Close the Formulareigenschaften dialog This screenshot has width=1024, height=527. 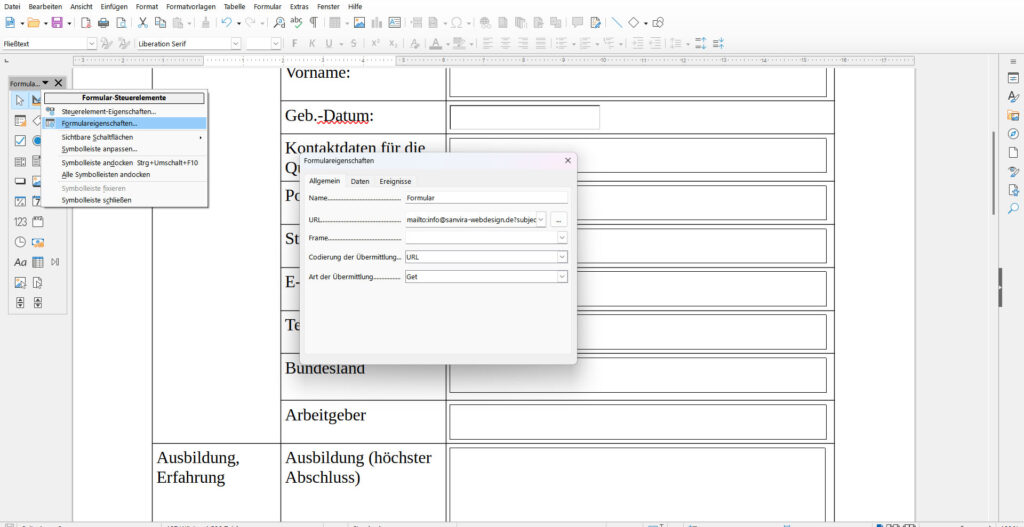click(x=568, y=160)
